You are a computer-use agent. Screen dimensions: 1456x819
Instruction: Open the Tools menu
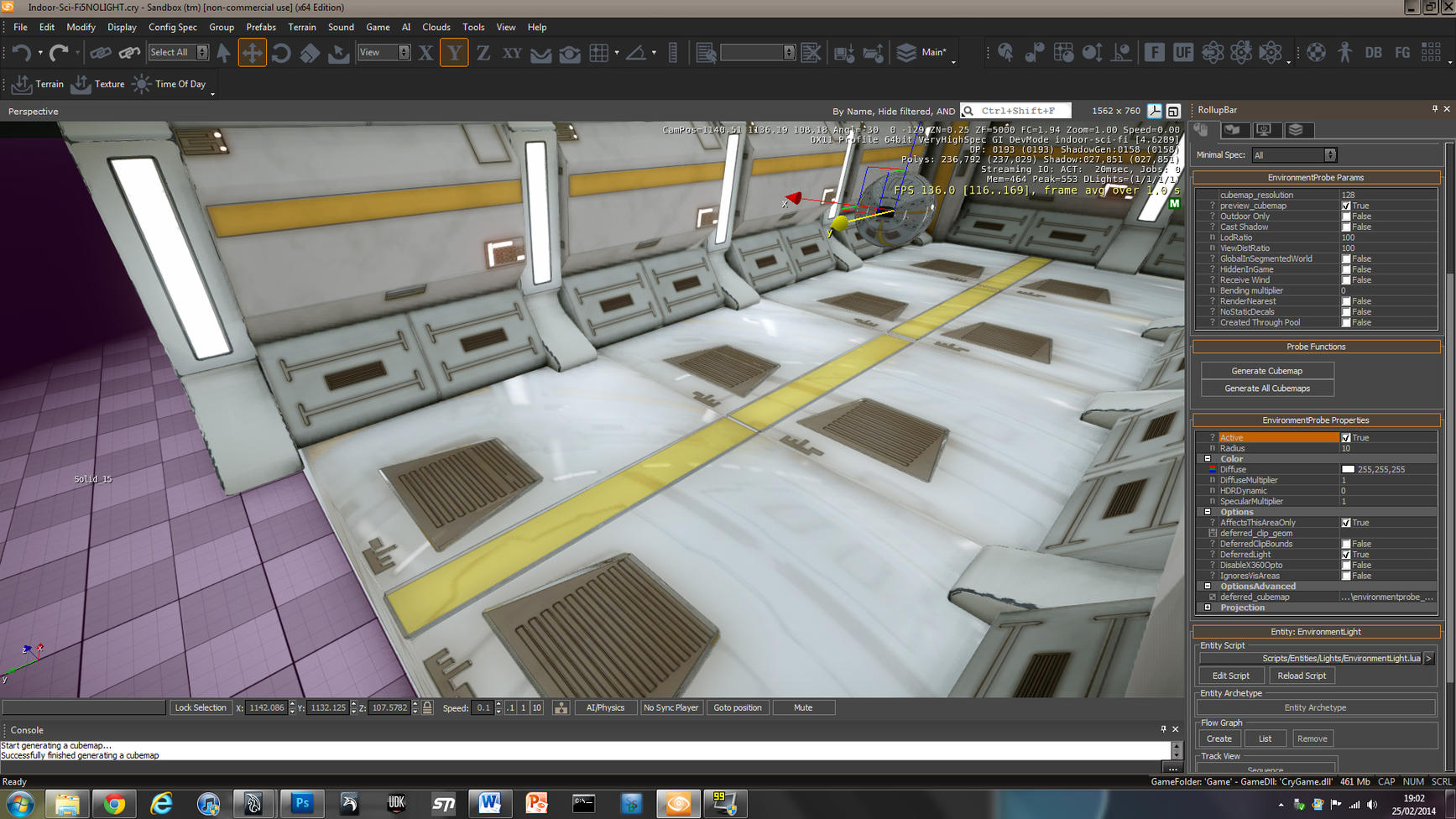(x=473, y=27)
